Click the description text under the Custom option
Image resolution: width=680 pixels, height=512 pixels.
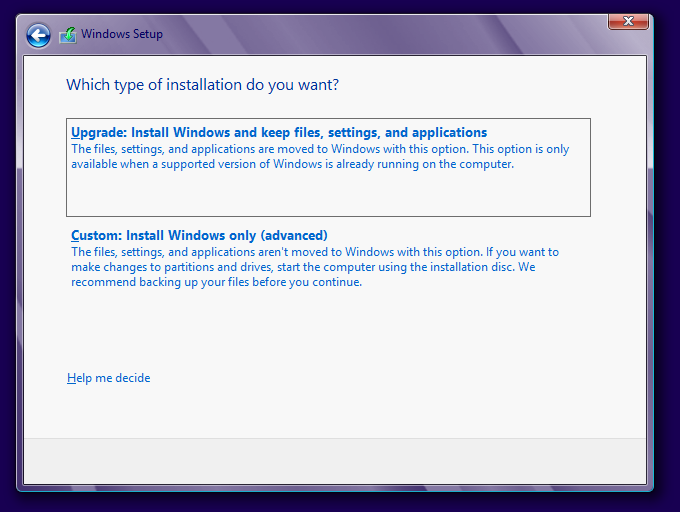tap(315, 267)
